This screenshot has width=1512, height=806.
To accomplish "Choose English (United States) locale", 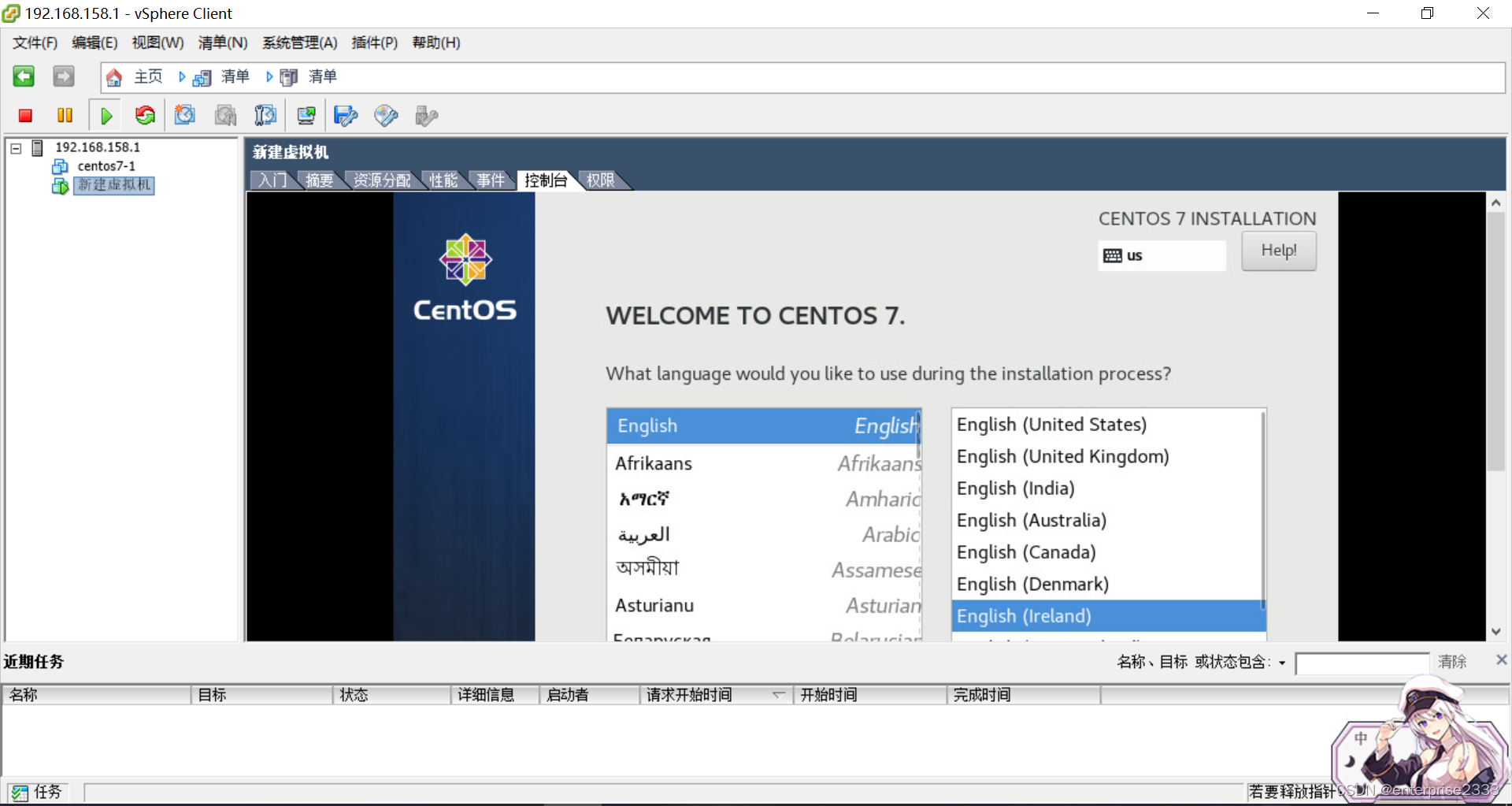I will [x=1106, y=425].
